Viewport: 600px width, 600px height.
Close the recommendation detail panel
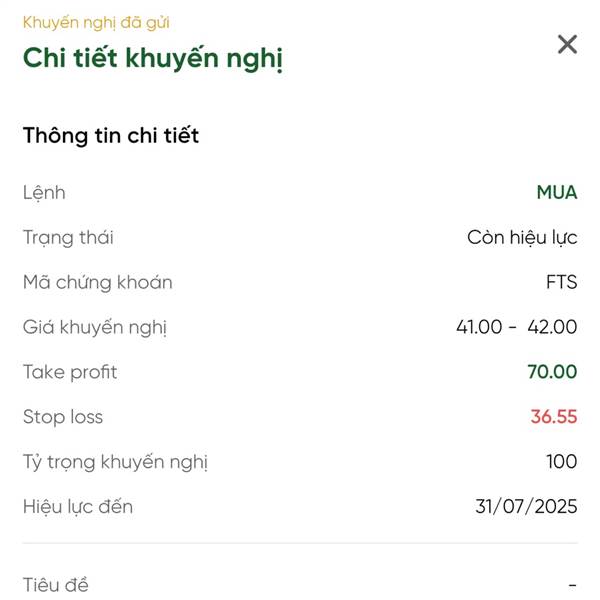(x=567, y=44)
